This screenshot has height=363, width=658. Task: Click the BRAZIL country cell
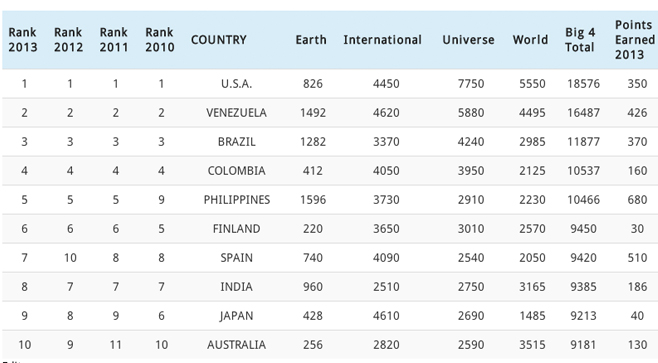(x=237, y=142)
